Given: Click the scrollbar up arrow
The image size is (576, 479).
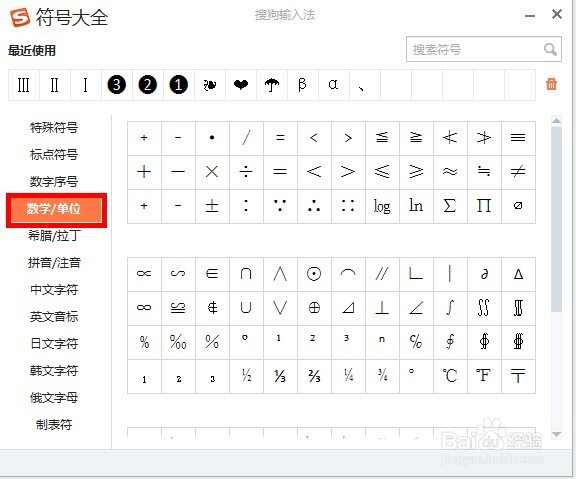Looking at the screenshot, I should click(557, 120).
